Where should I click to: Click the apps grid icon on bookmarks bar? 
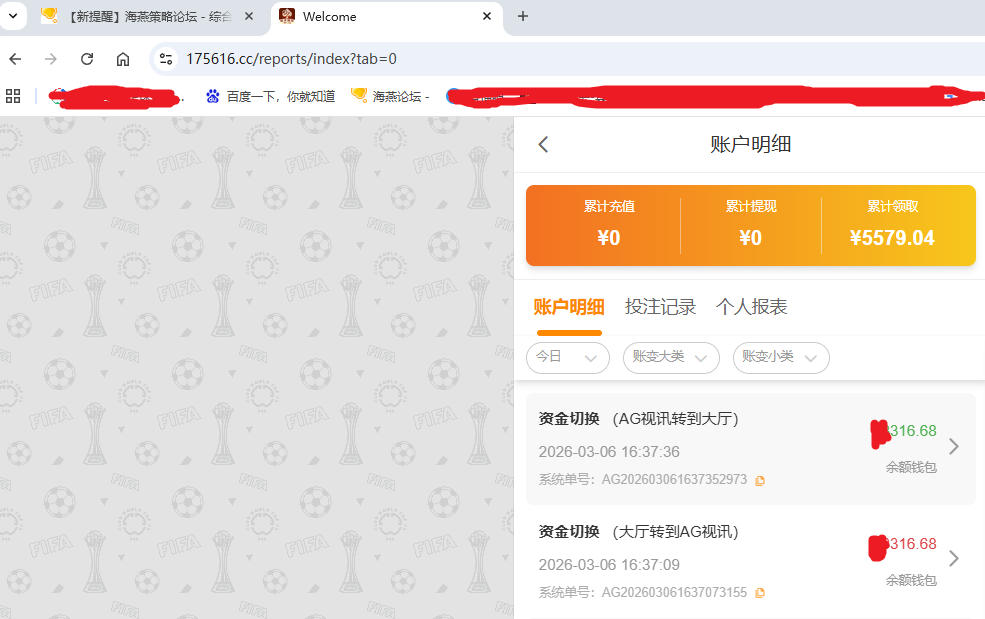[13, 96]
